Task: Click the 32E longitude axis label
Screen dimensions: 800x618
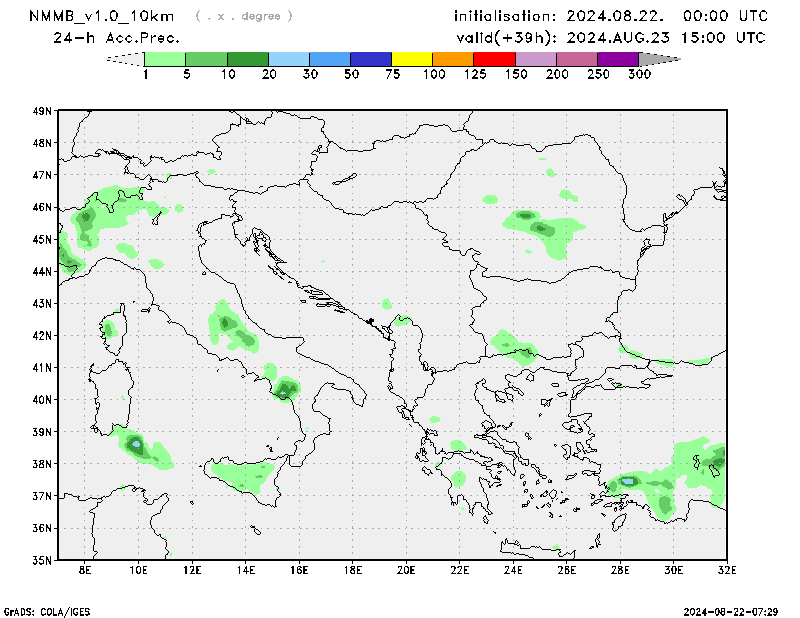Action: (x=727, y=570)
